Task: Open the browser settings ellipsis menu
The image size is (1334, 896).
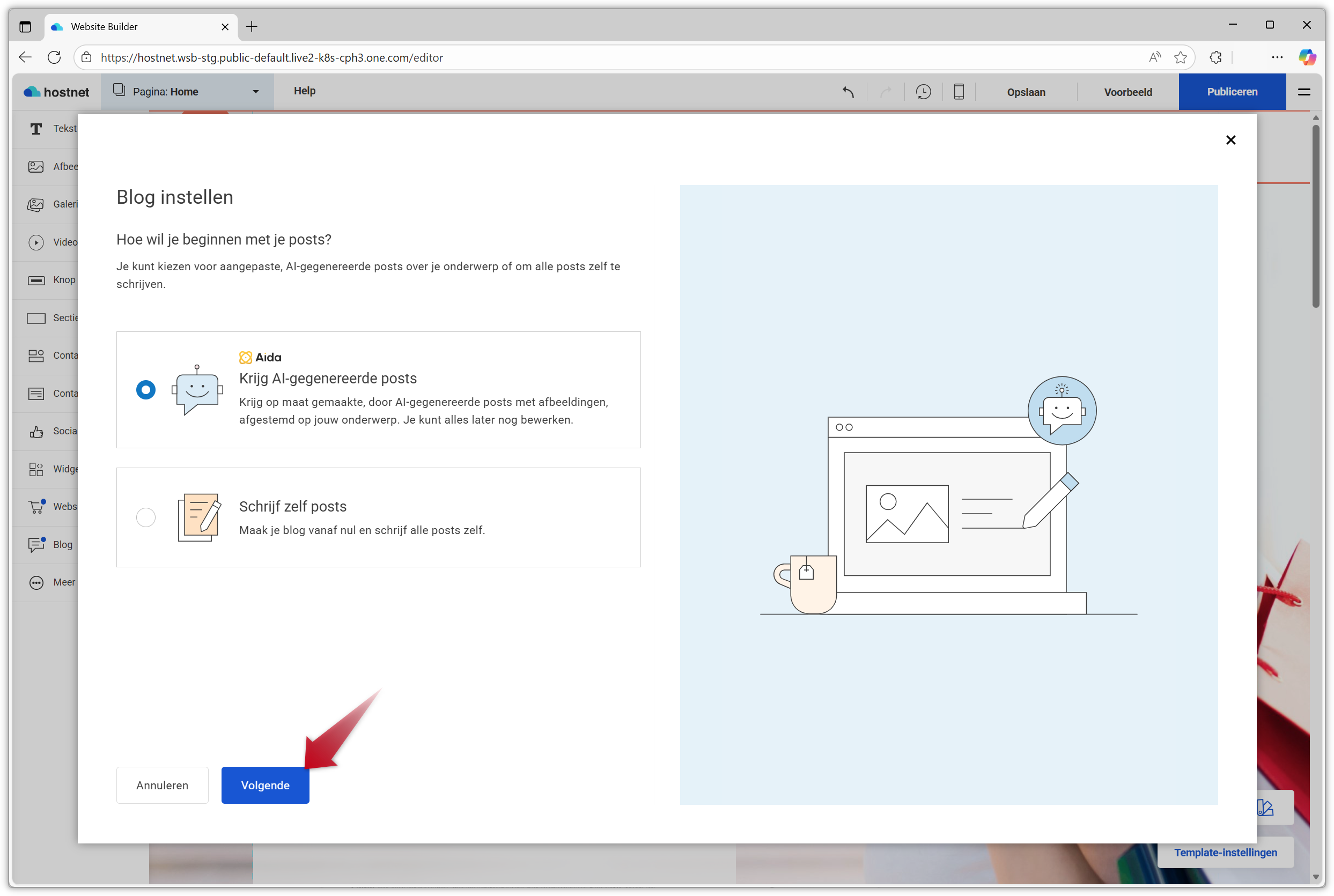Action: 1278,57
